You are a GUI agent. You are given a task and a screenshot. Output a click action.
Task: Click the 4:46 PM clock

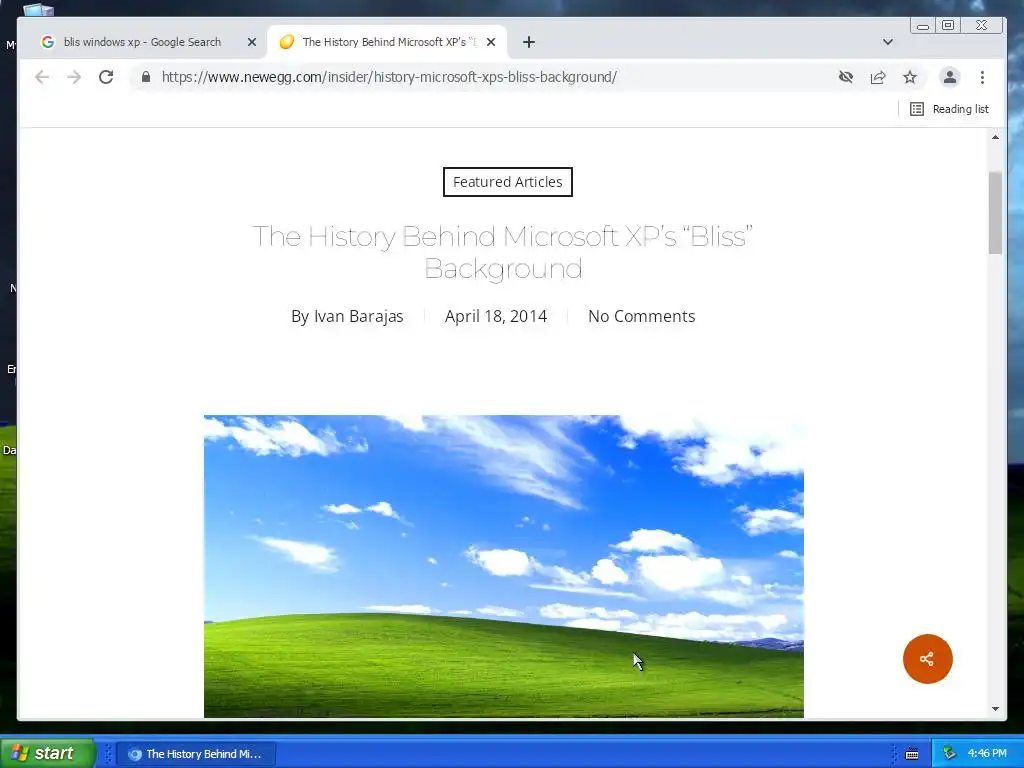point(987,754)
